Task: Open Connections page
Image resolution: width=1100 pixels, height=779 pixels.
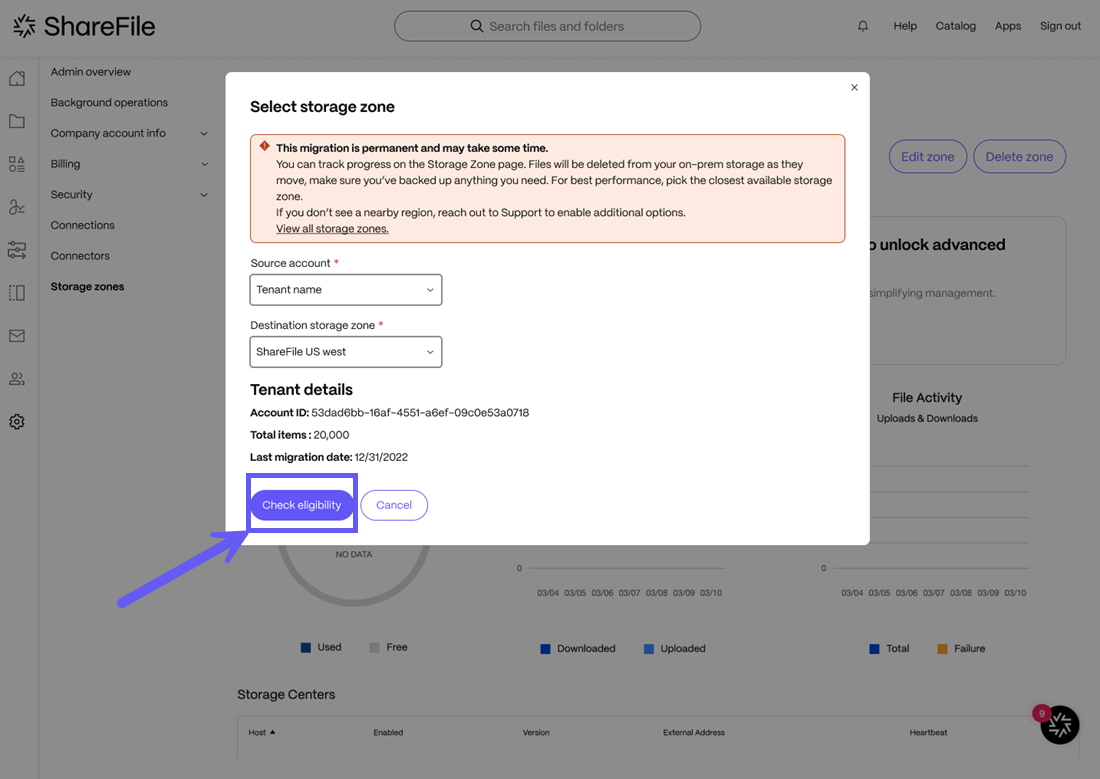Action: [82, 225]
